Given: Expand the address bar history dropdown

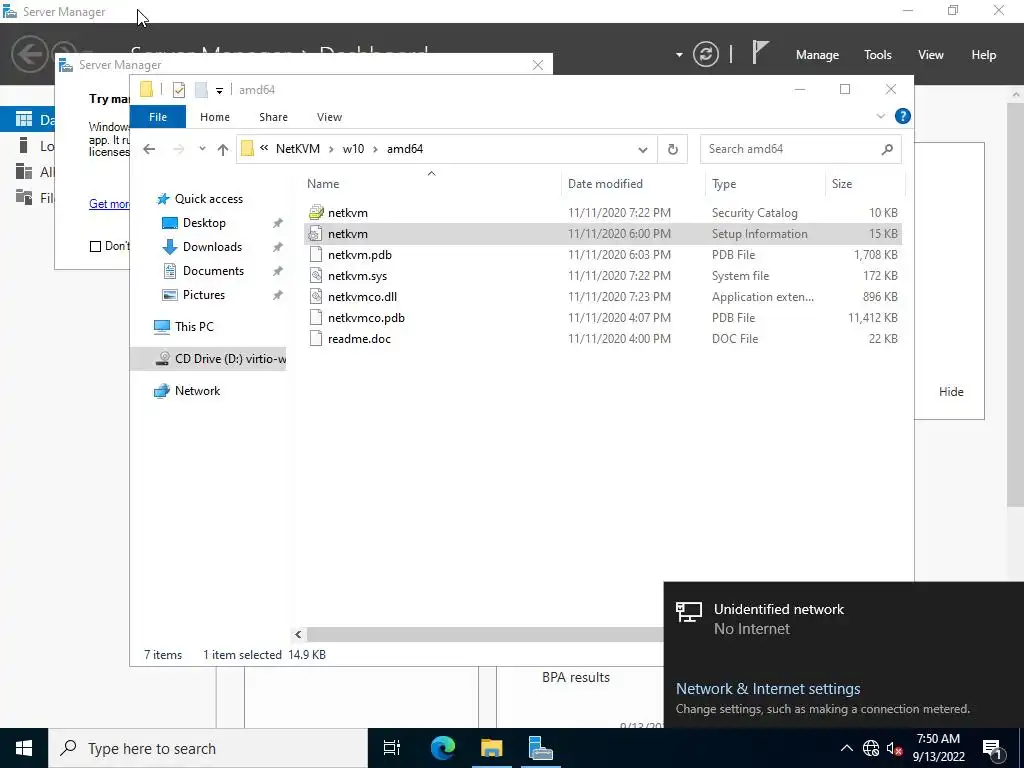Looking at the screenshot, I should (x=643, y=150).
